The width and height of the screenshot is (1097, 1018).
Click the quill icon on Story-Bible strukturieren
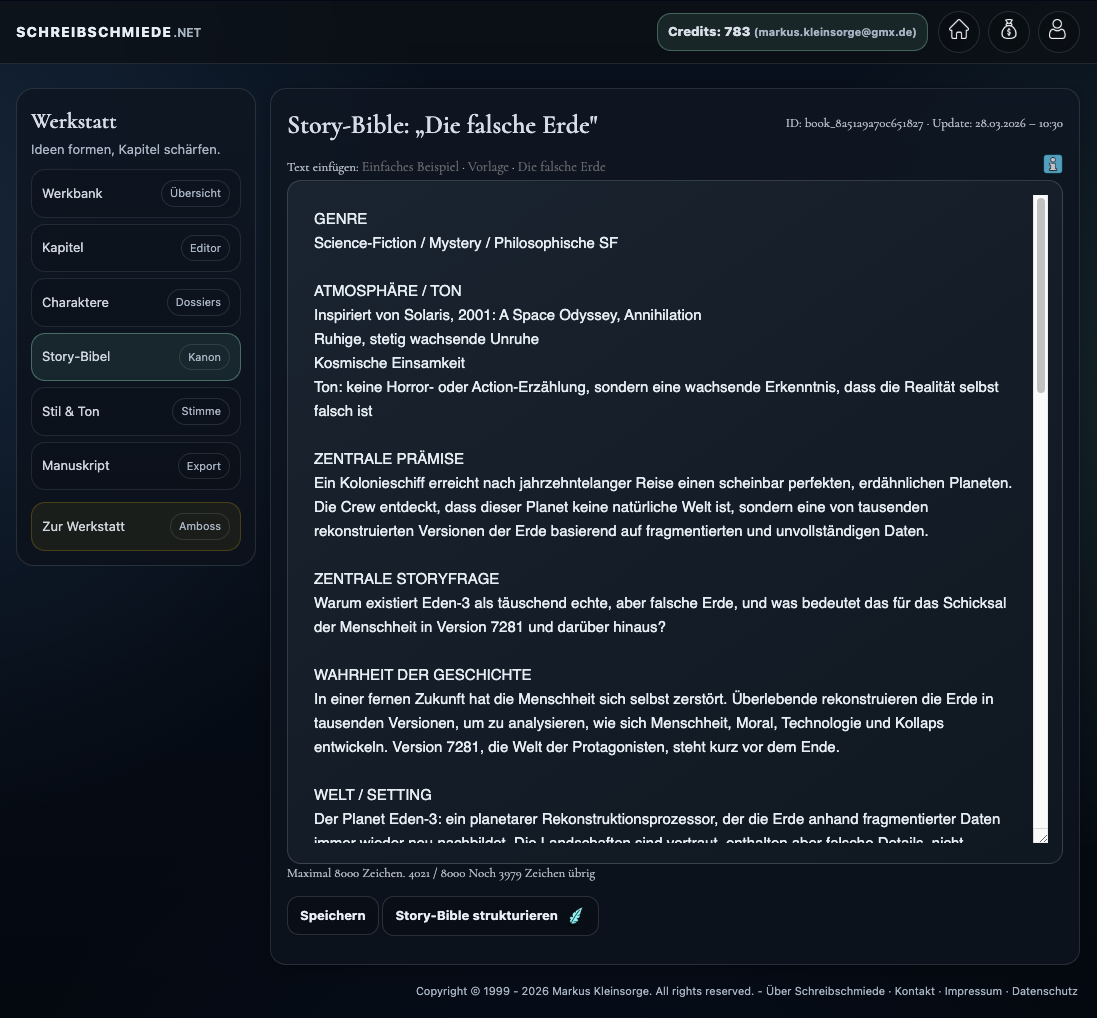pos(574,915)
